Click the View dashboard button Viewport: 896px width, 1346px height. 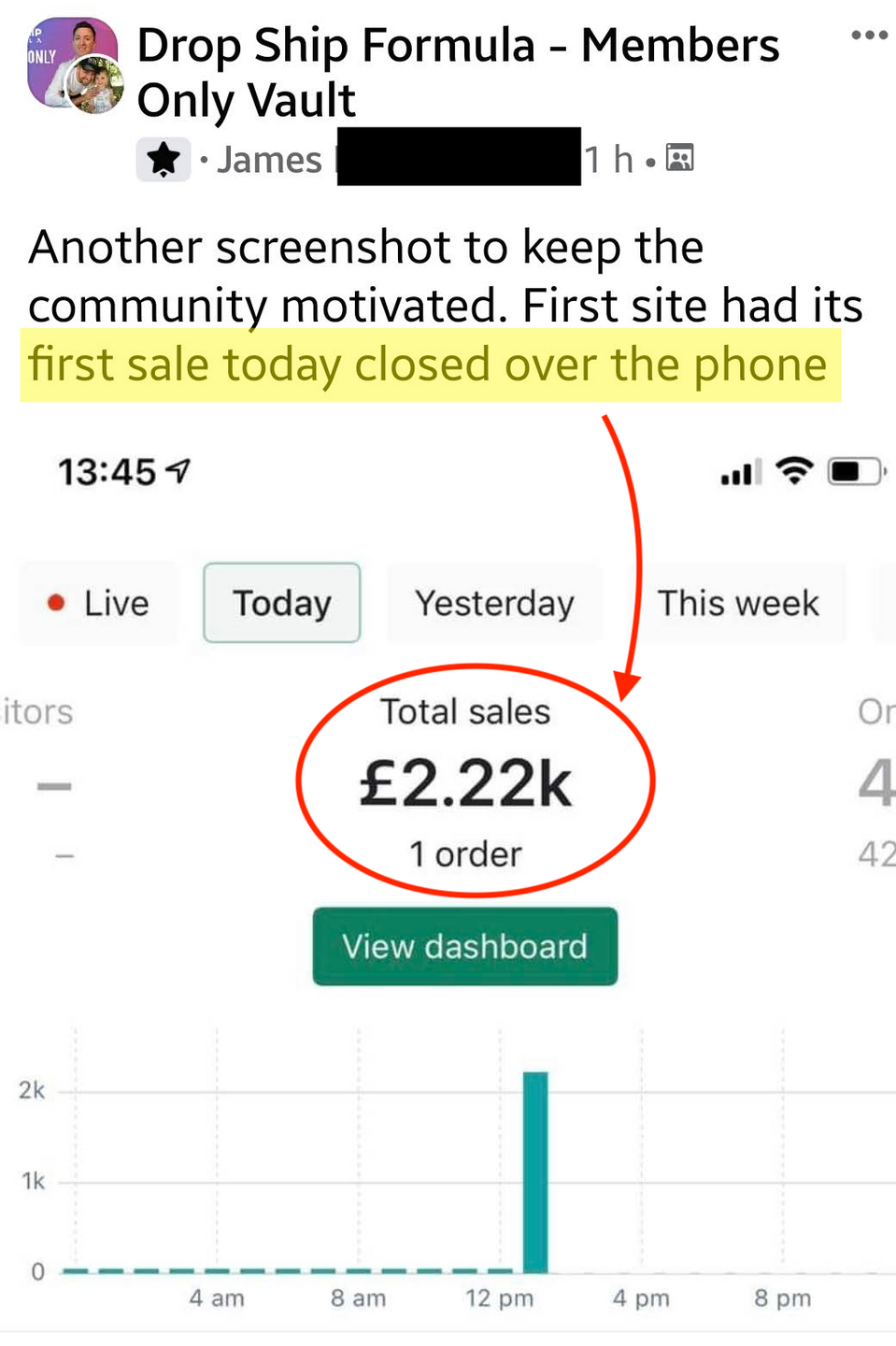[465, 946]
